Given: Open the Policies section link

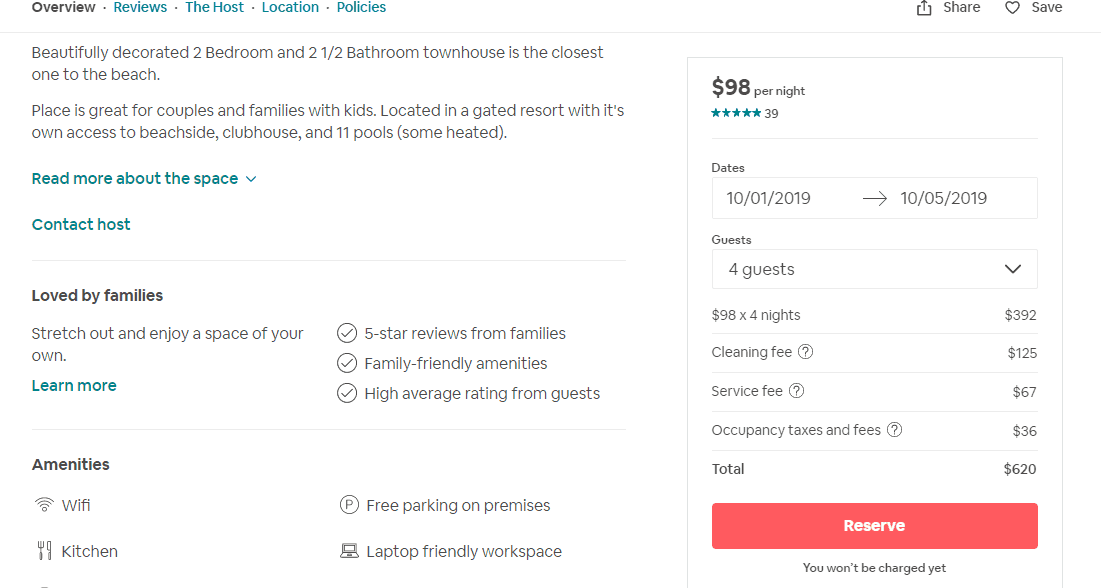Looking at the screenshot, I should pyautogui.click(x=361, y=7).
